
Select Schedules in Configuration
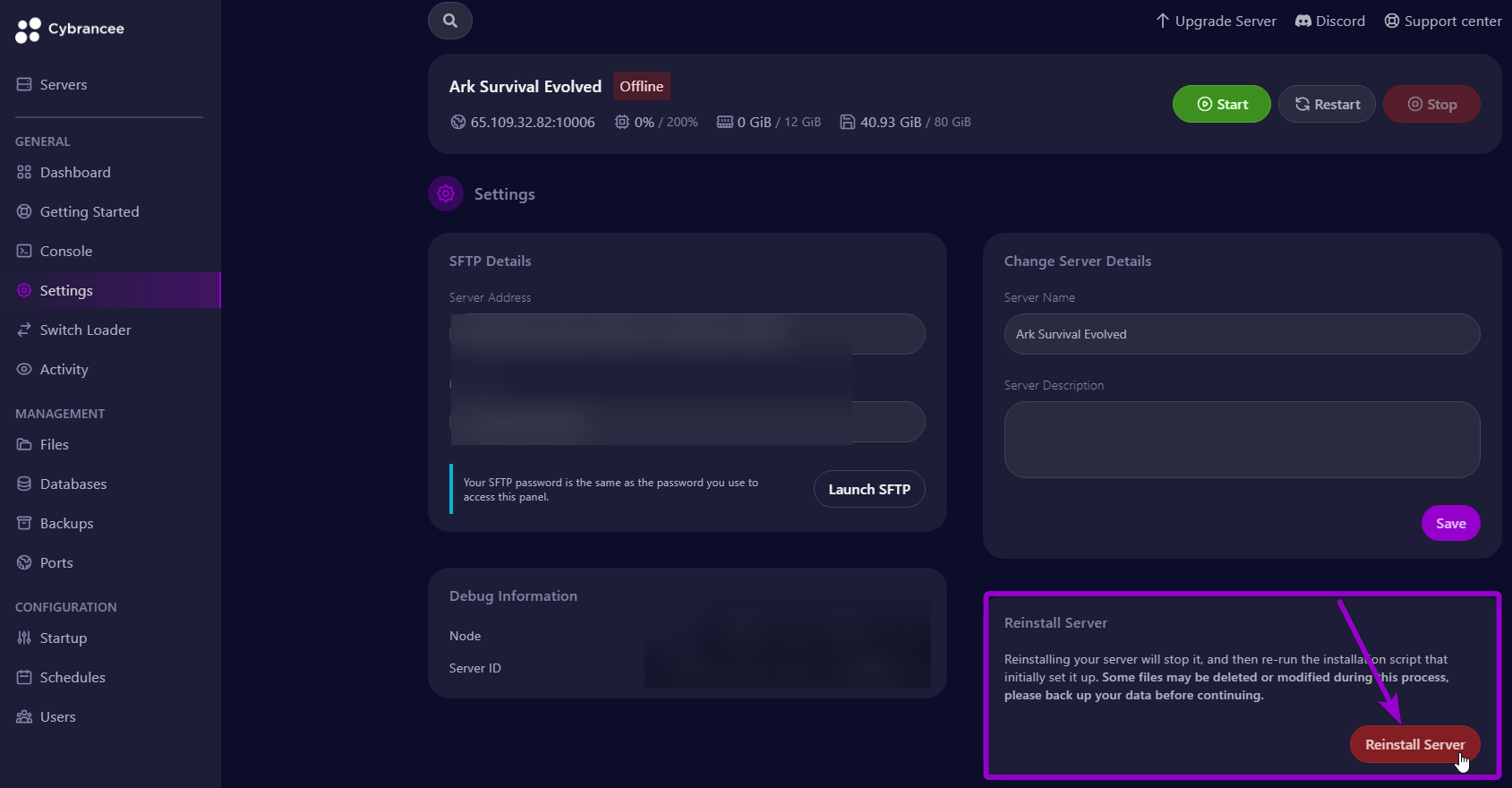73,677
